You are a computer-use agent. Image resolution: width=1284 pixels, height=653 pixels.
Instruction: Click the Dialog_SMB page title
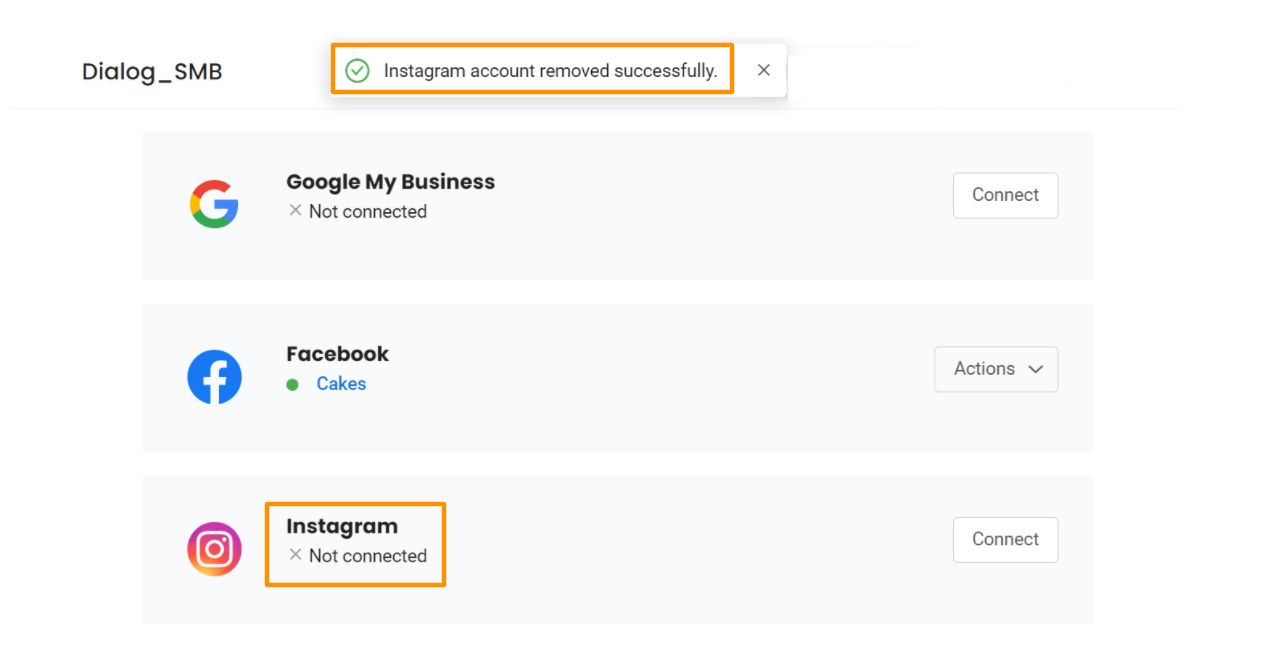pos(152,72)
